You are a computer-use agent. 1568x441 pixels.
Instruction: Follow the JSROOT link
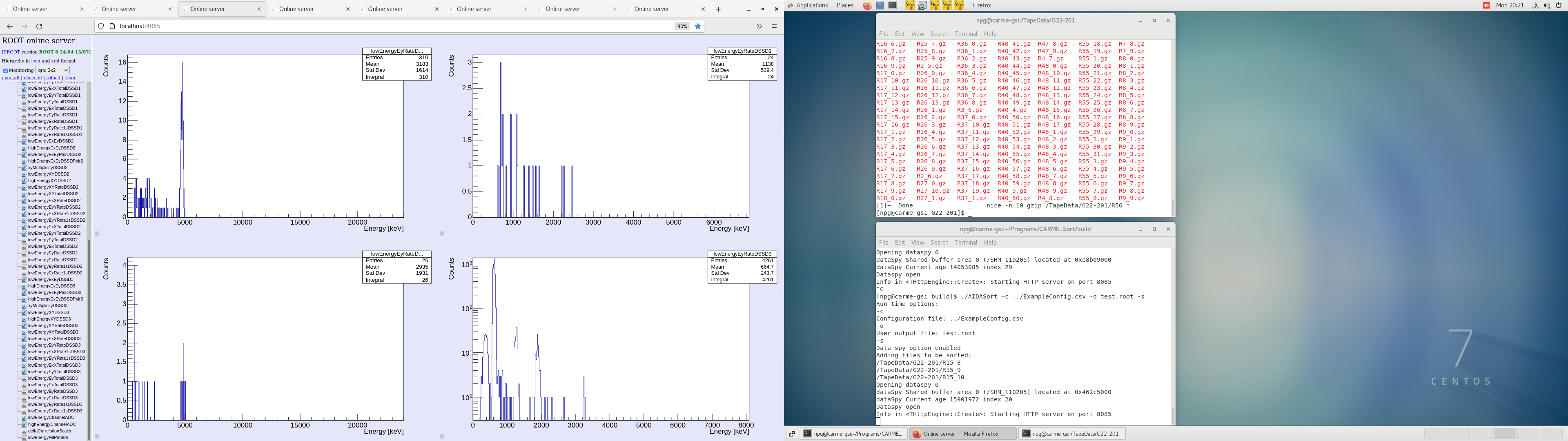click(x=10, y=52)
